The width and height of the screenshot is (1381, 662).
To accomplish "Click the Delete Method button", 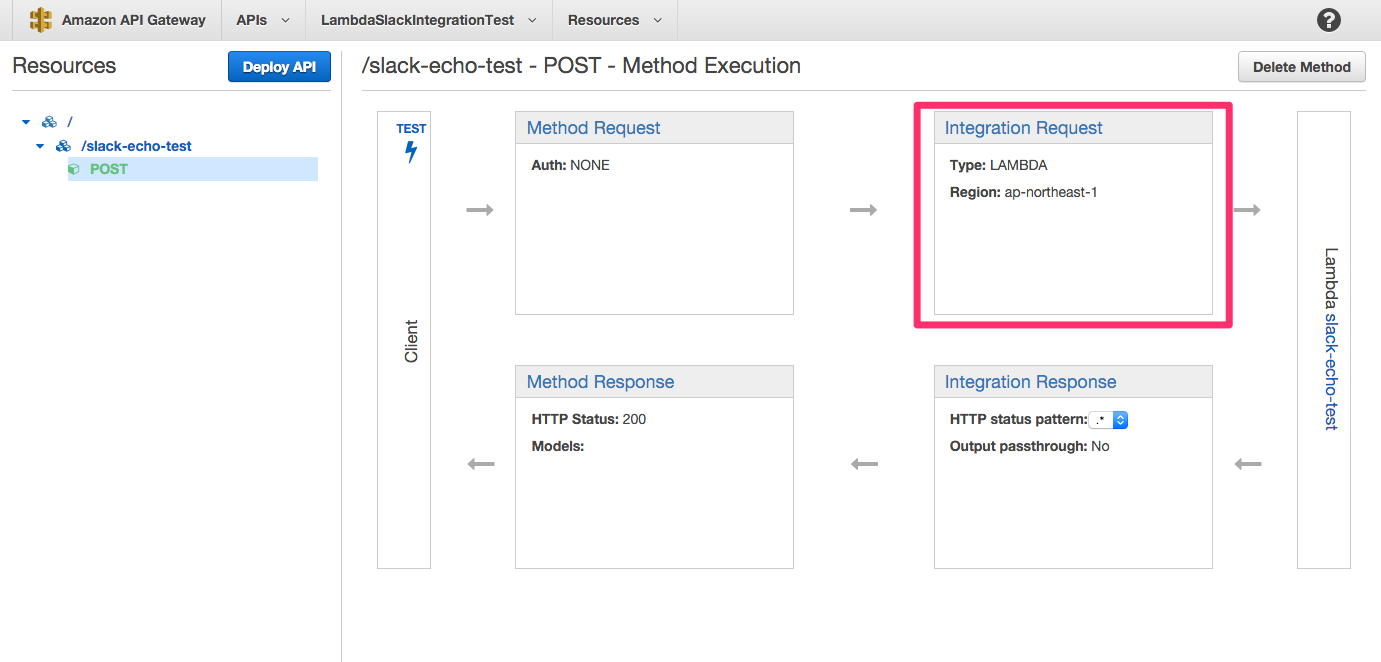I will tap(1302, 67).
